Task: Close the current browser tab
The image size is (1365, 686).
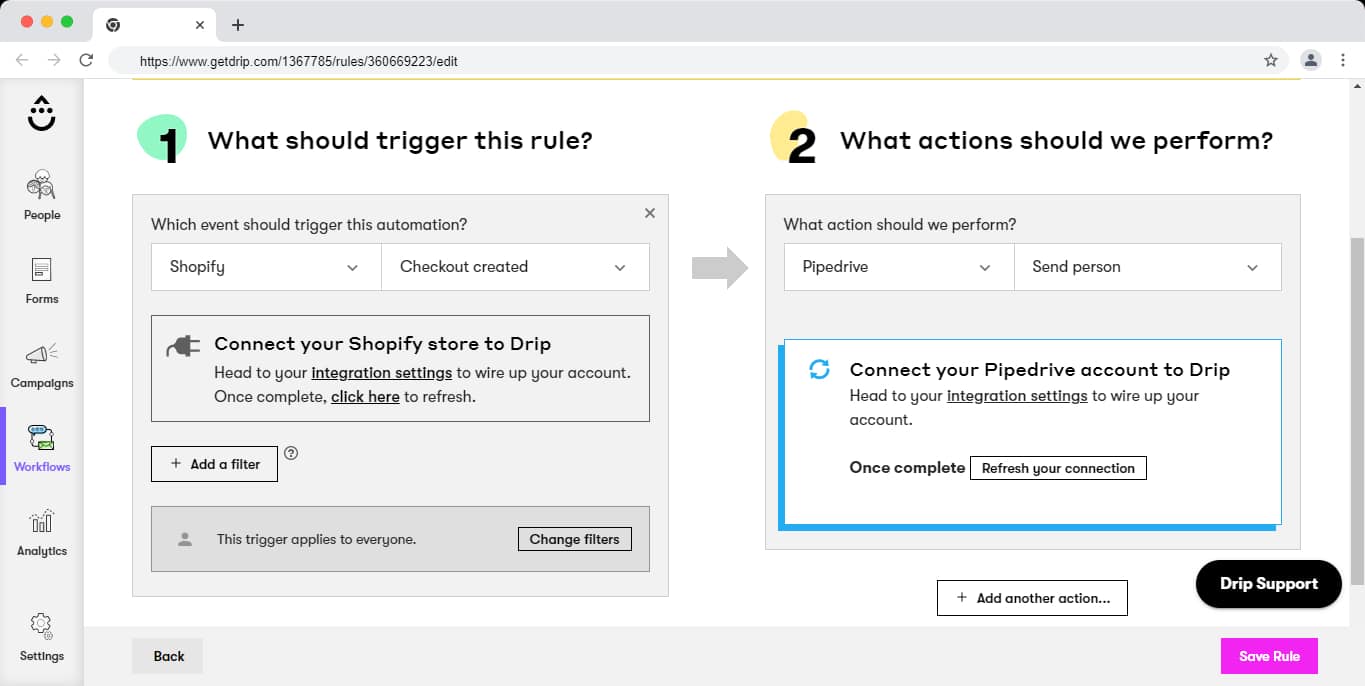Action: [x=200, y=25]
